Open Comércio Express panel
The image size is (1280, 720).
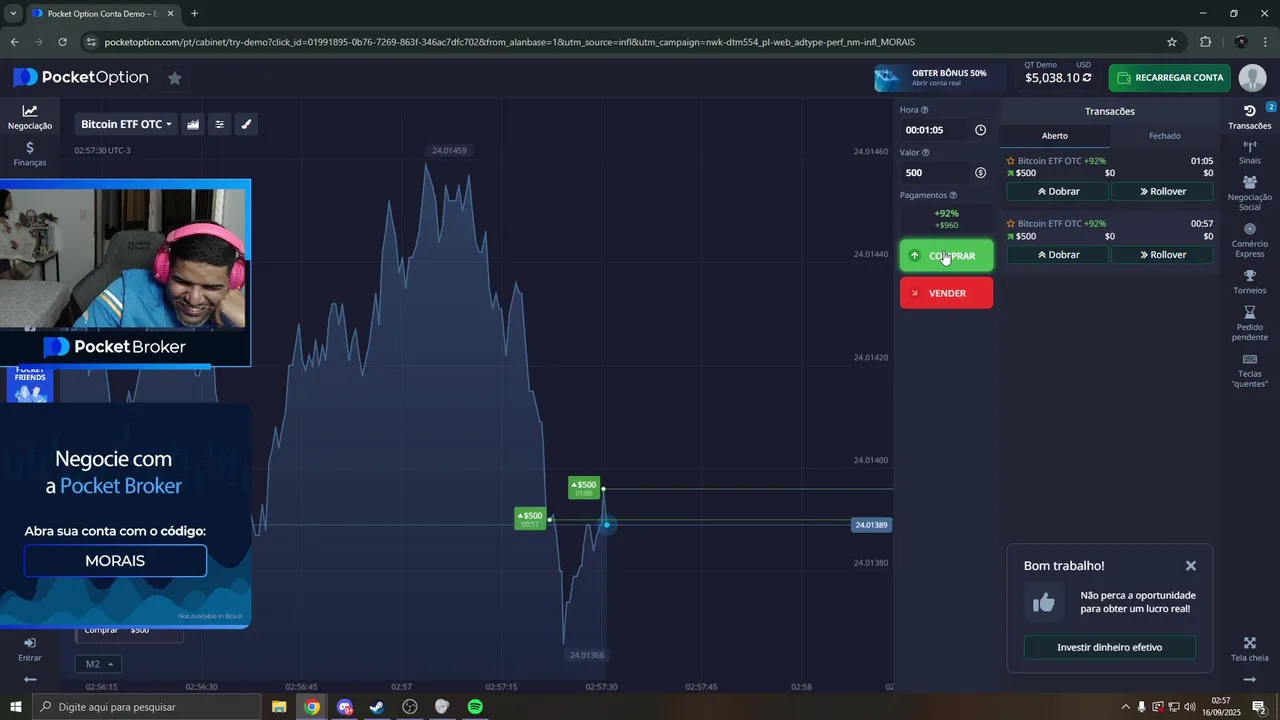tap(1250, 240)
